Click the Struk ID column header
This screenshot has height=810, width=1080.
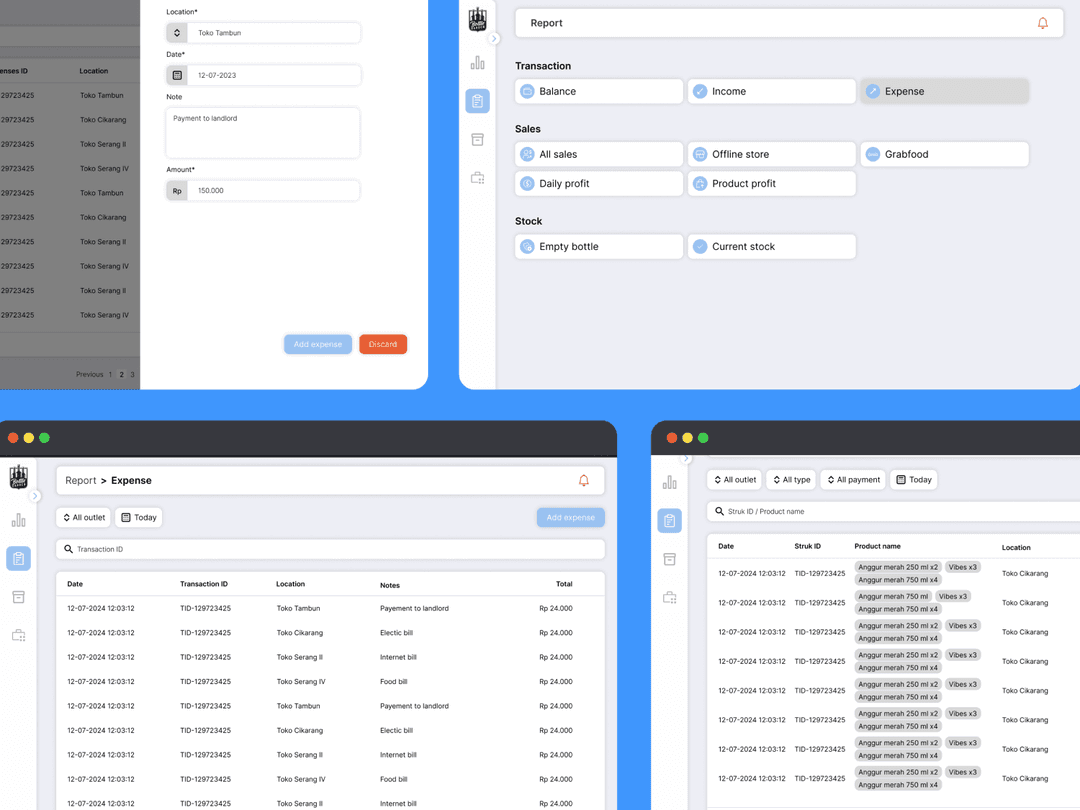pyautogui.click(x=807, y=546)
